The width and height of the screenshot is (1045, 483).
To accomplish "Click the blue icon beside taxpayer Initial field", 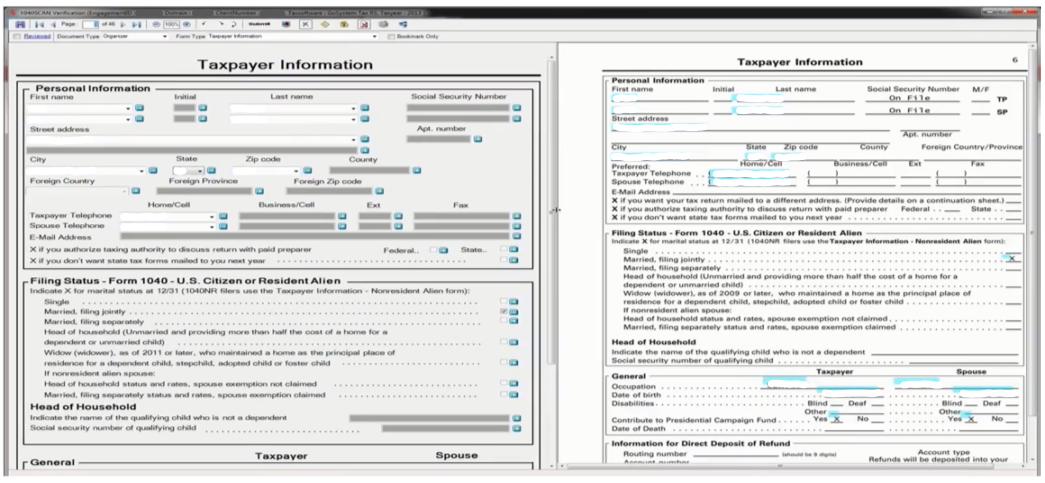I will [x=203, y=108].
